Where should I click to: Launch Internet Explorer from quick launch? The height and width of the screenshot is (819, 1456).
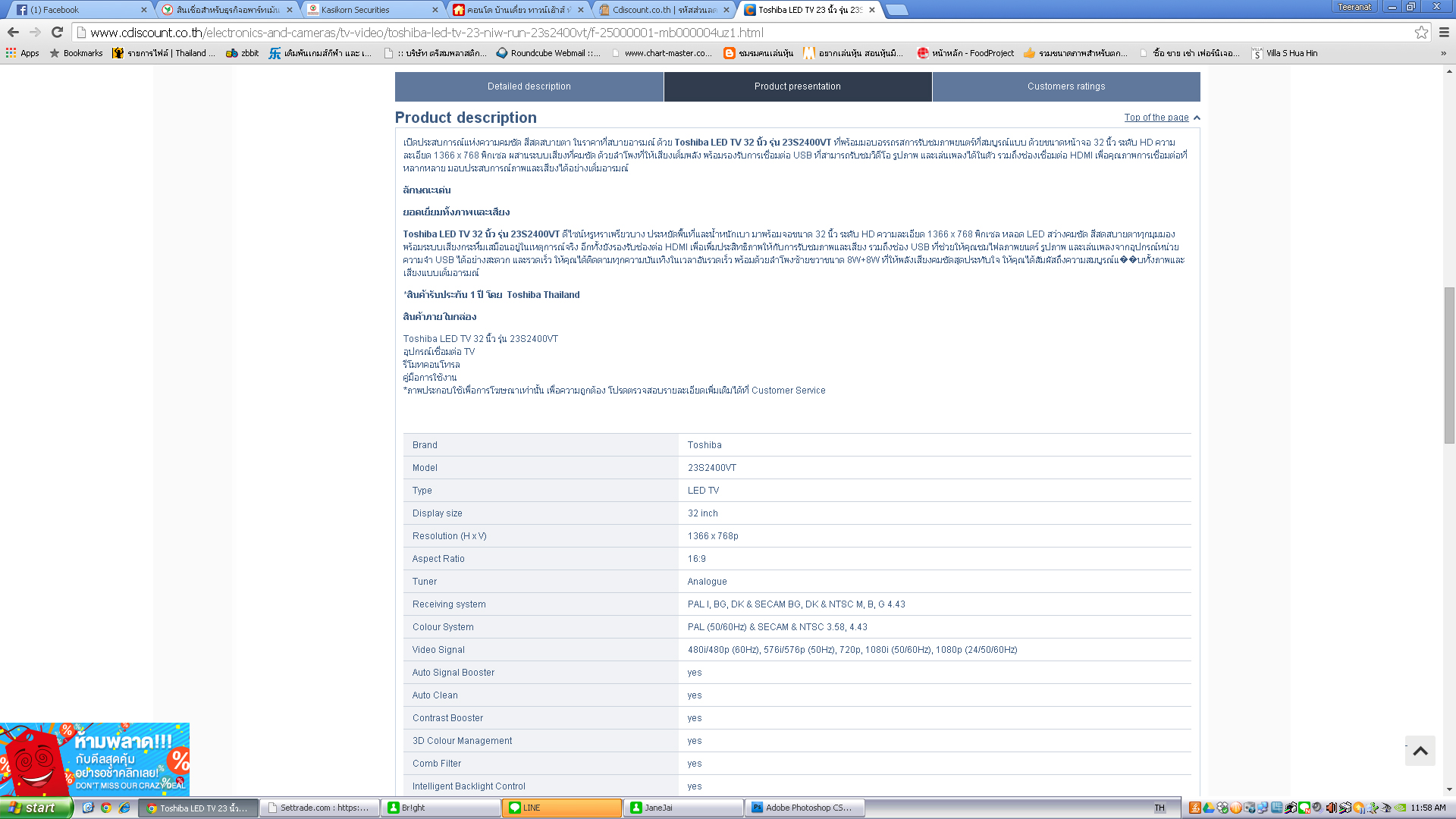coord(124,808)
